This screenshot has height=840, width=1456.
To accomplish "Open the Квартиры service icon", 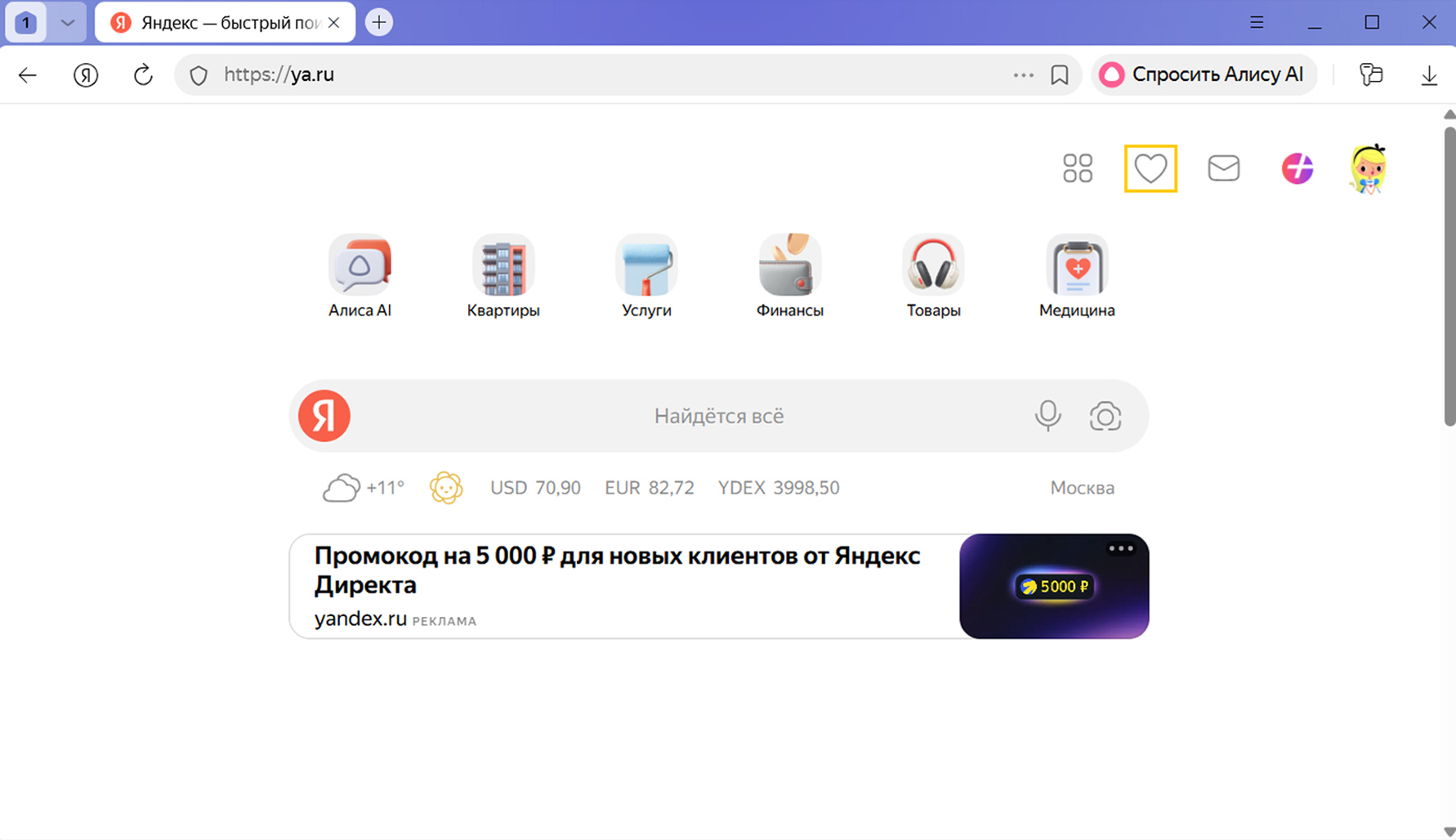I will click(503, 265).
